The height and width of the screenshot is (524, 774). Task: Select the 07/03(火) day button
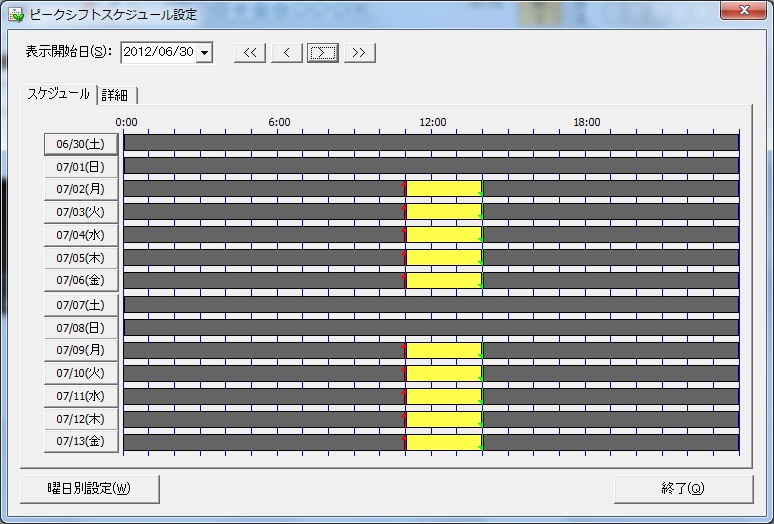(81, 212)
